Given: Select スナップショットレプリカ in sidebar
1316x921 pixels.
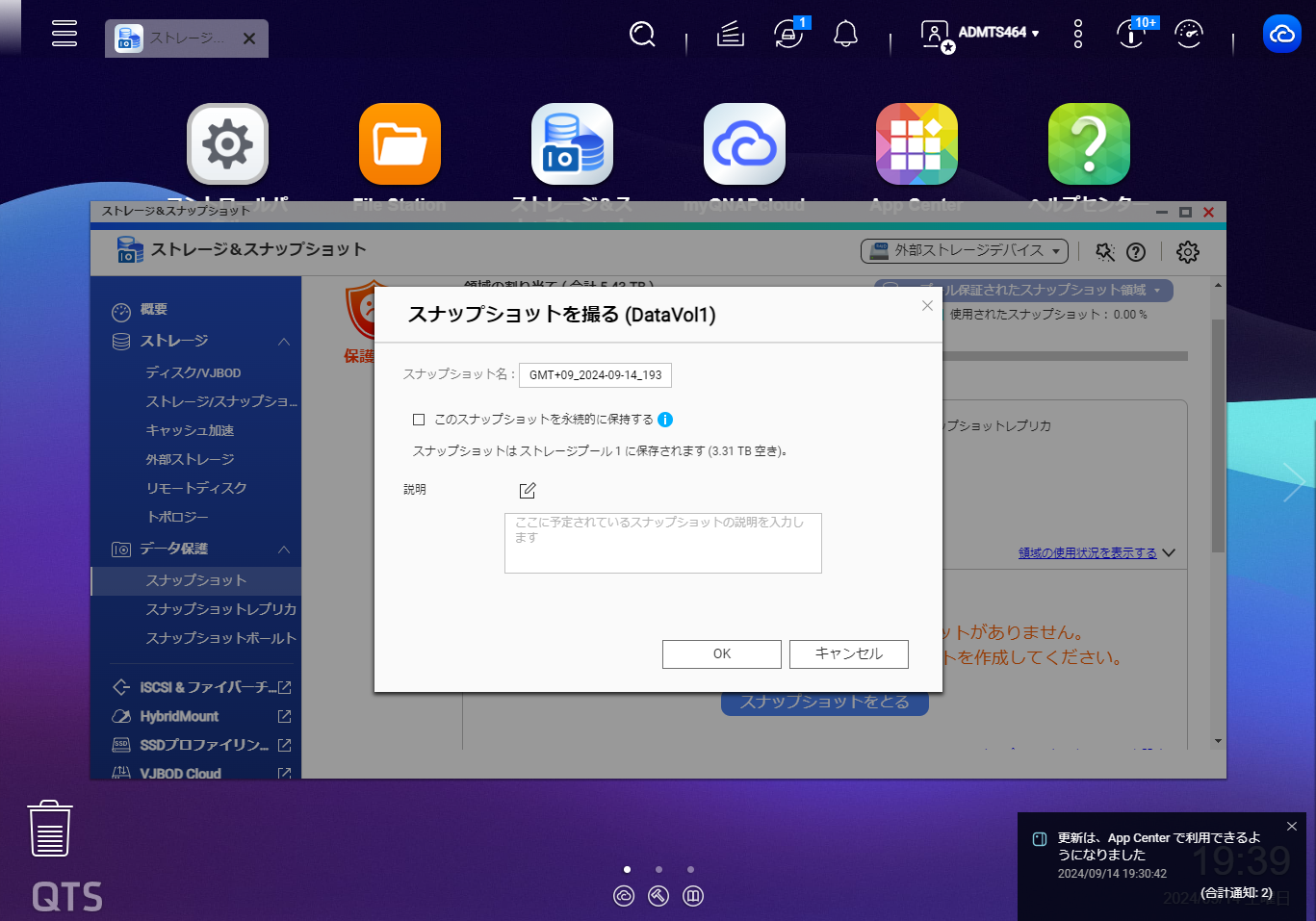Looking at the screenshot, I should point(221,609).
